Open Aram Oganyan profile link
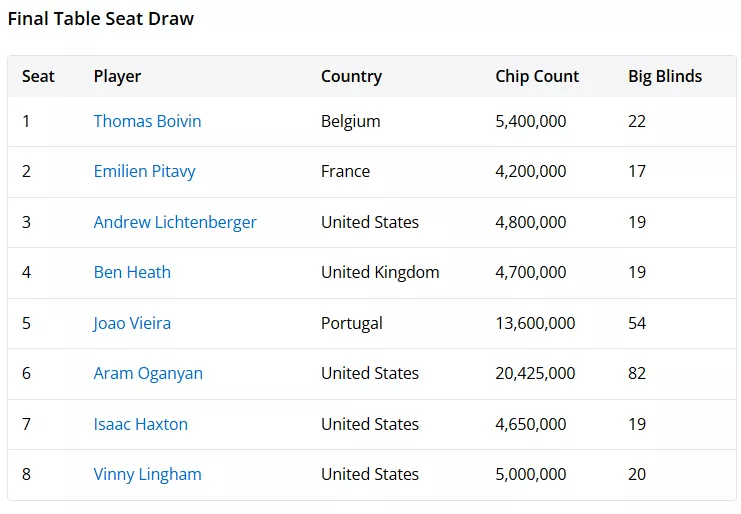 point(148,373)
